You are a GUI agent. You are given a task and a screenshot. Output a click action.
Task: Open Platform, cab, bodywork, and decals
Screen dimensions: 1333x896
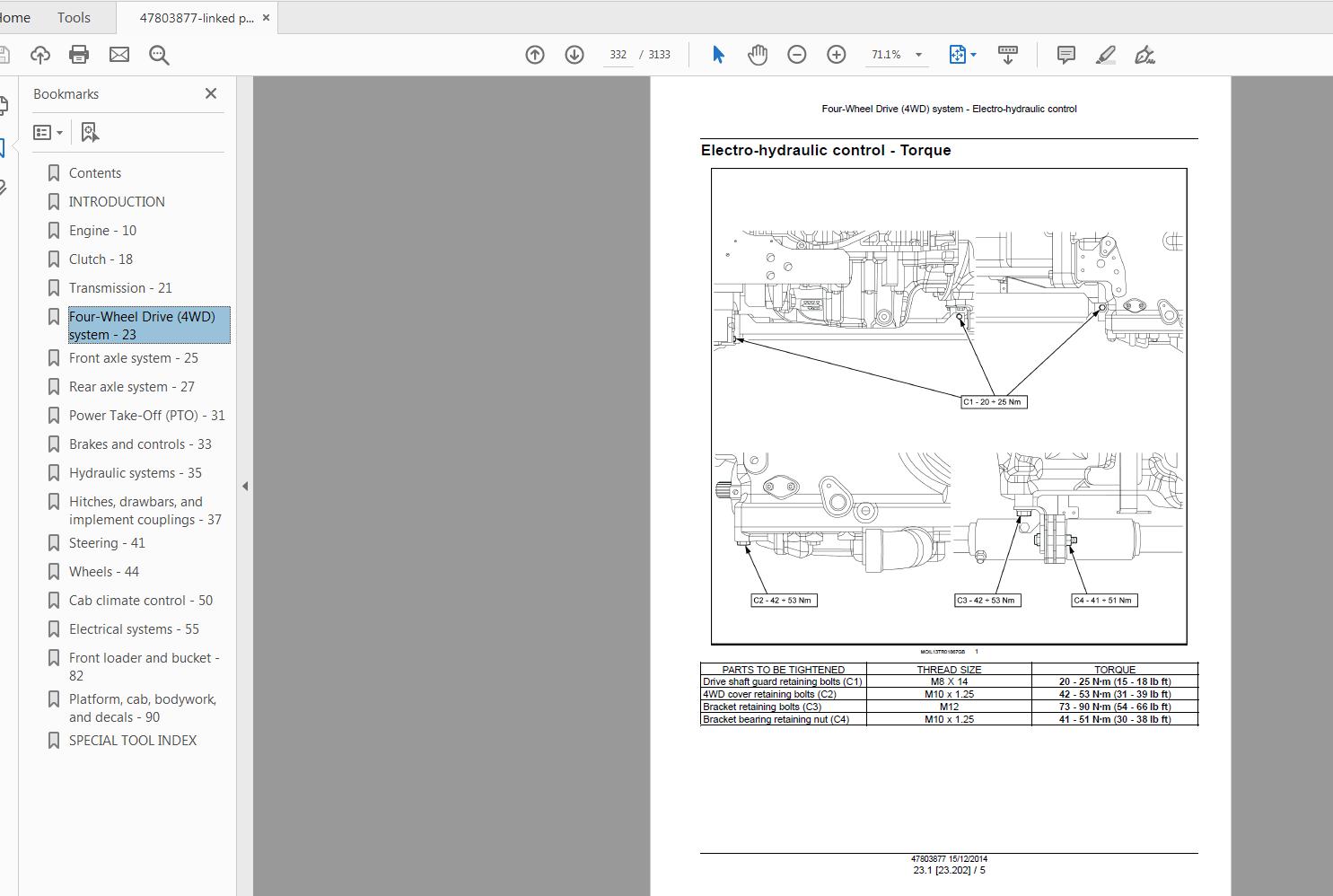[143, 708]
